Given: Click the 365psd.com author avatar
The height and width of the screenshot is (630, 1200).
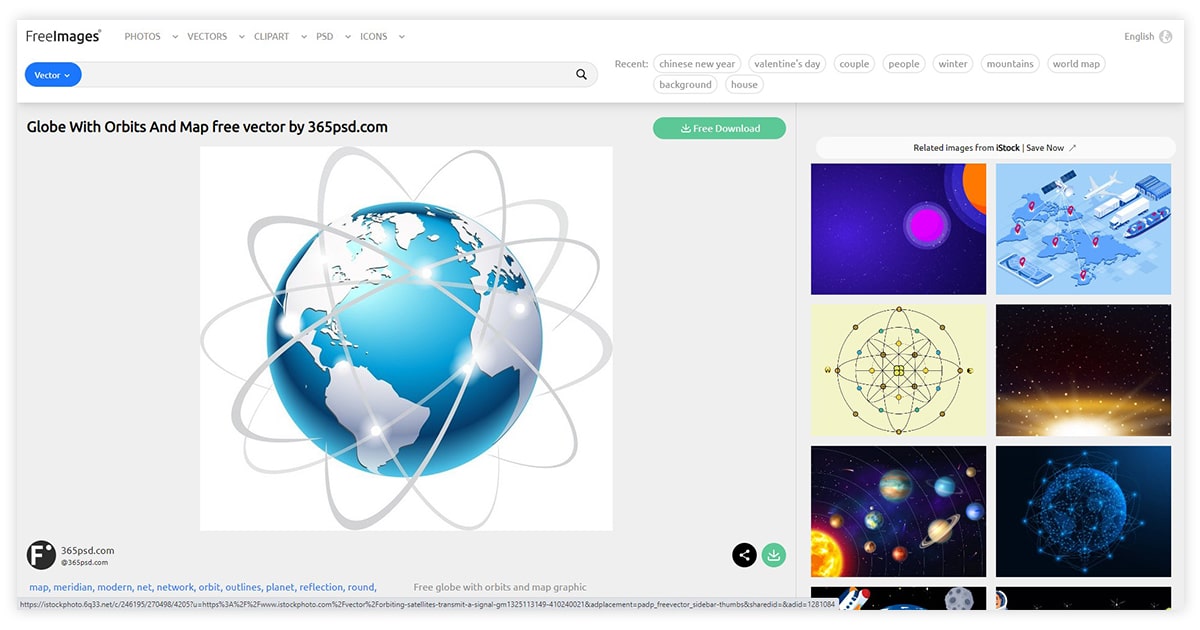Looking at the screenshot, I should pos(41,555).
